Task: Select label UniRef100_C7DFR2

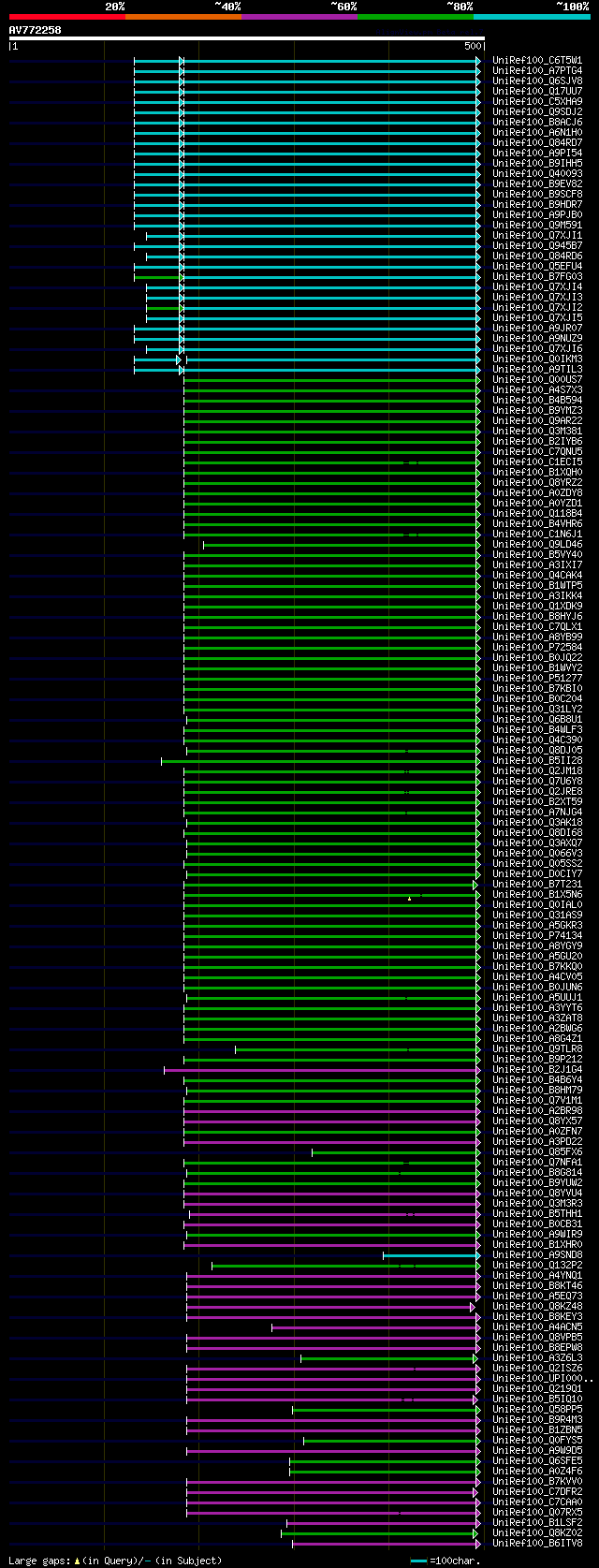Action: 537,1491
